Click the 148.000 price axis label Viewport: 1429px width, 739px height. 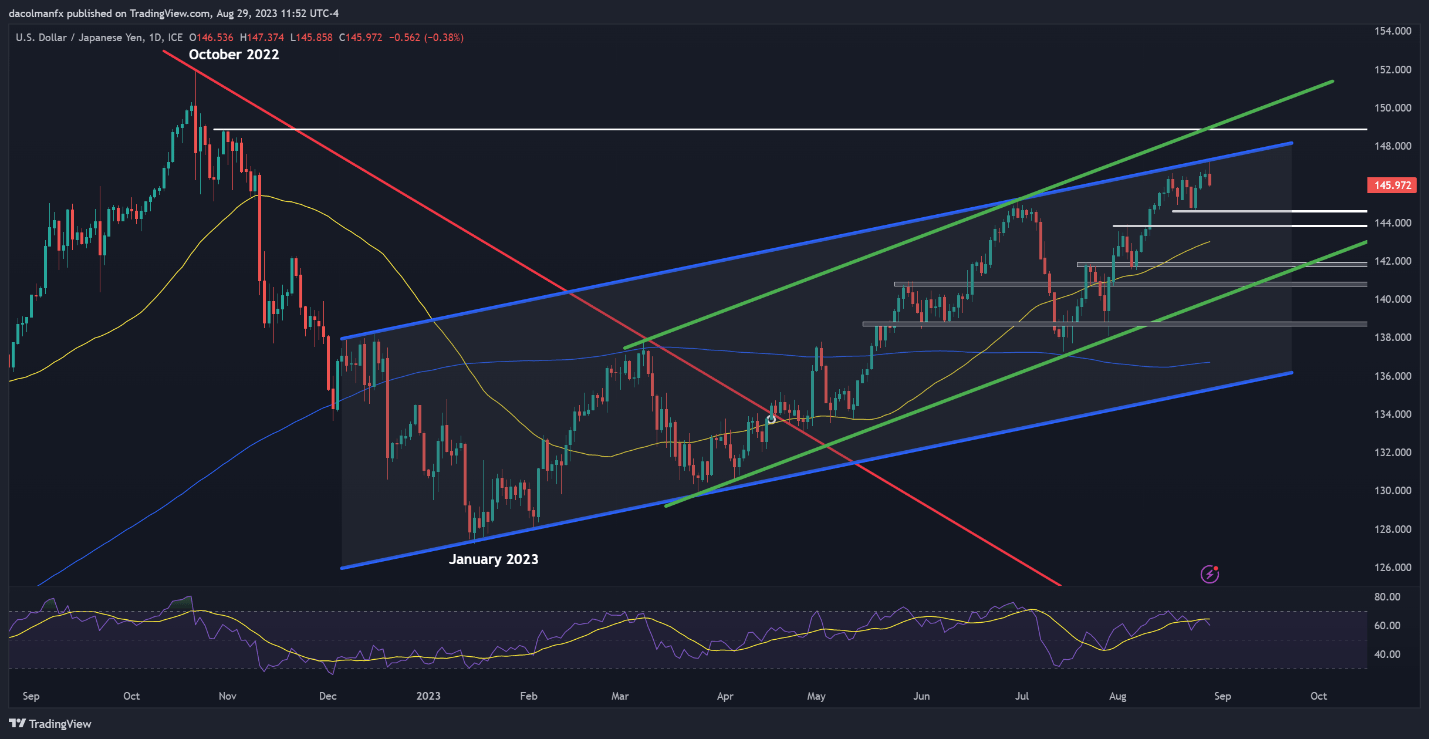coord(1392,146)
